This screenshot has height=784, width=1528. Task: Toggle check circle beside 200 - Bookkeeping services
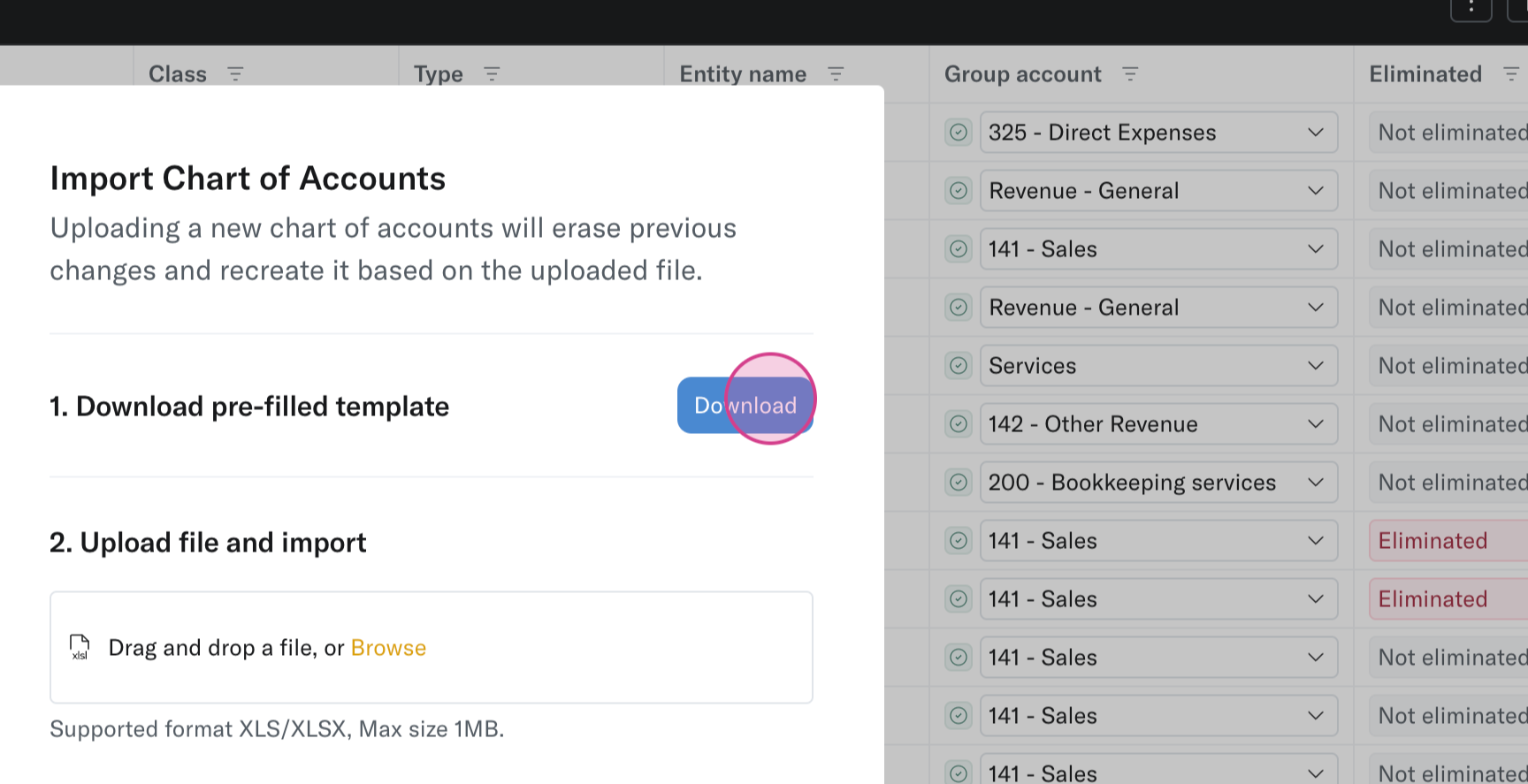coord(958,483)
